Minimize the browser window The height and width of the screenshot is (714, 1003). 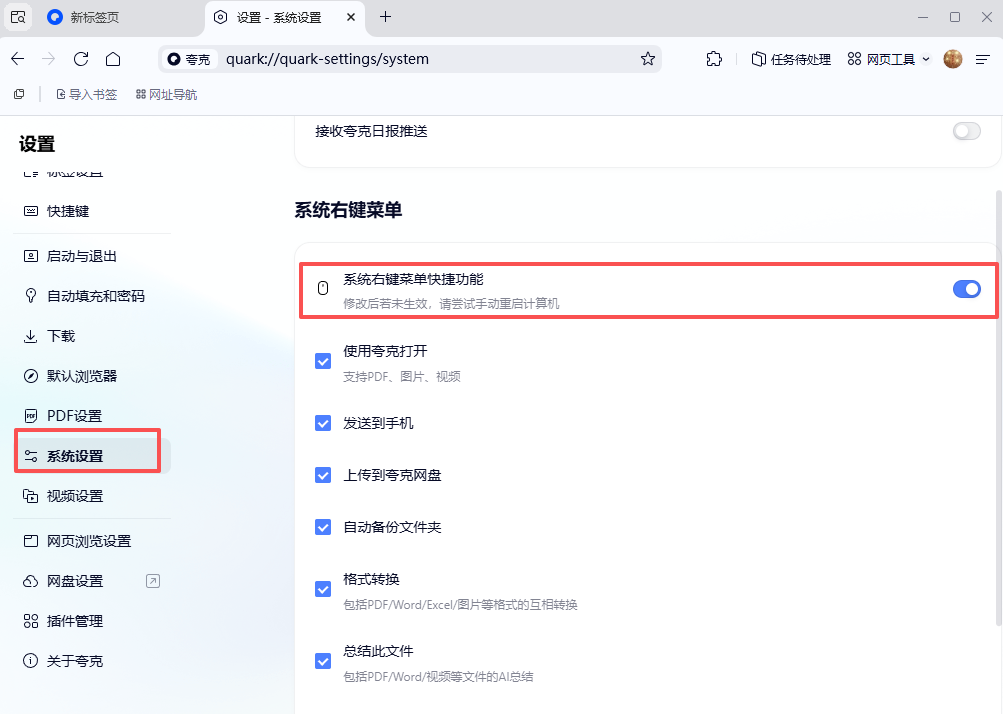coord(922,17)
